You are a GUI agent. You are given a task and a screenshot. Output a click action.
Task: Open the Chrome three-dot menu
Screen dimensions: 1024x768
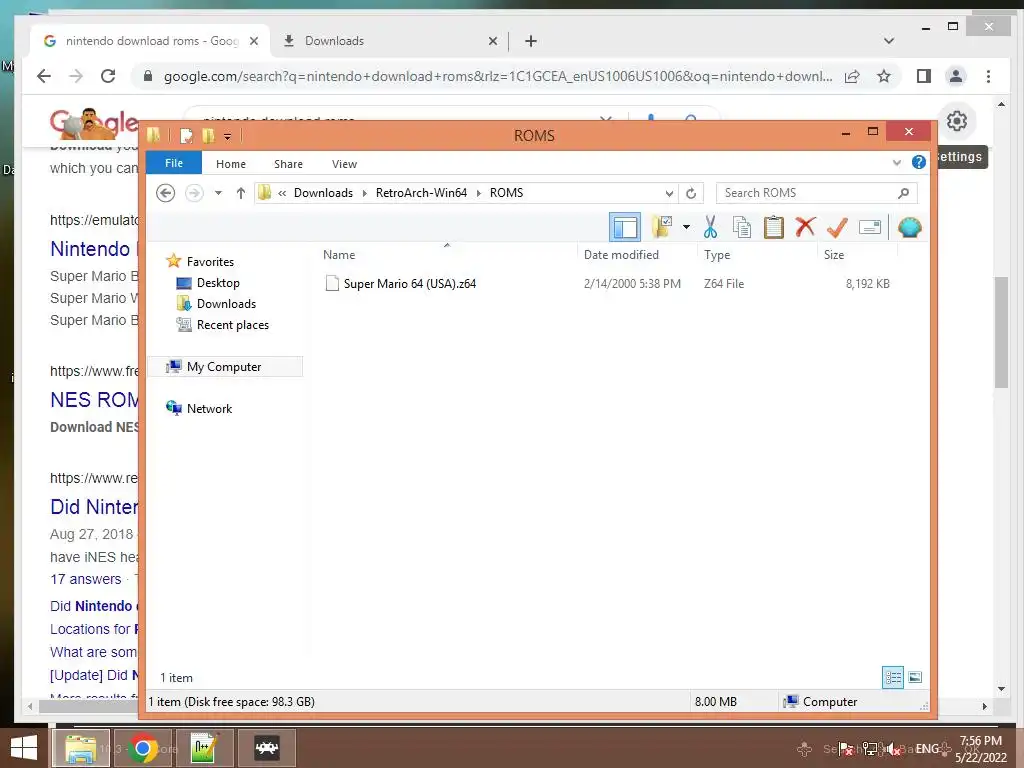tap(988, 76)
